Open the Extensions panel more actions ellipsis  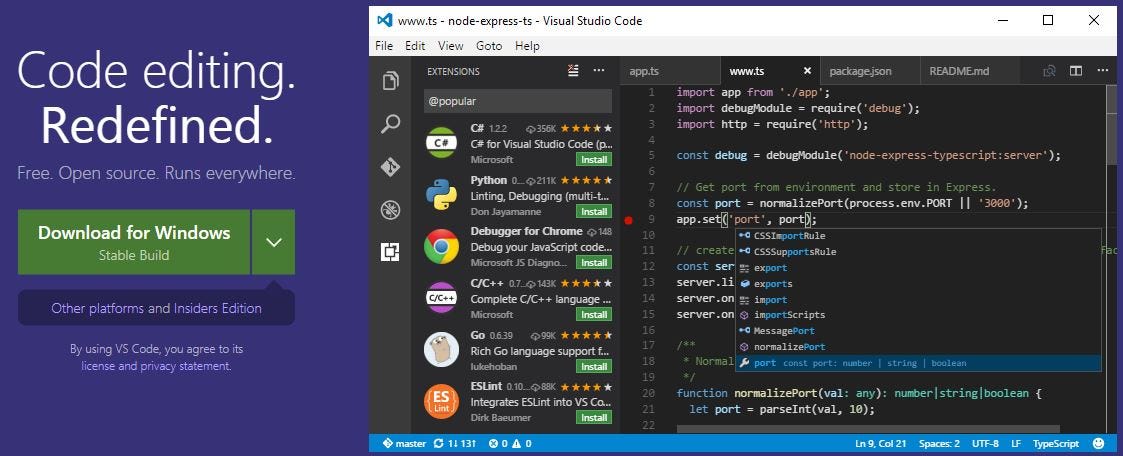599,71
